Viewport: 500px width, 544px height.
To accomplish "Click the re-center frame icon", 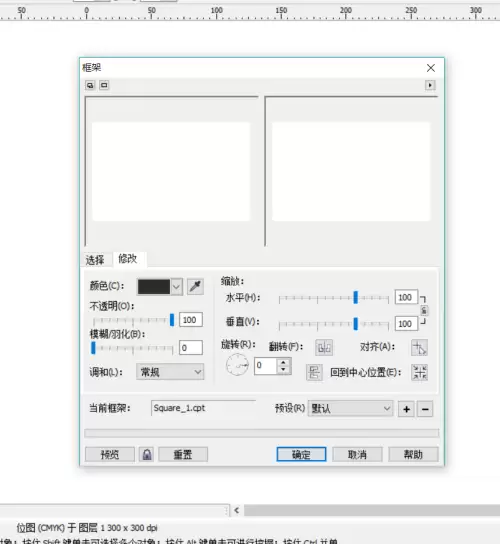I will (x=419, y=373).
